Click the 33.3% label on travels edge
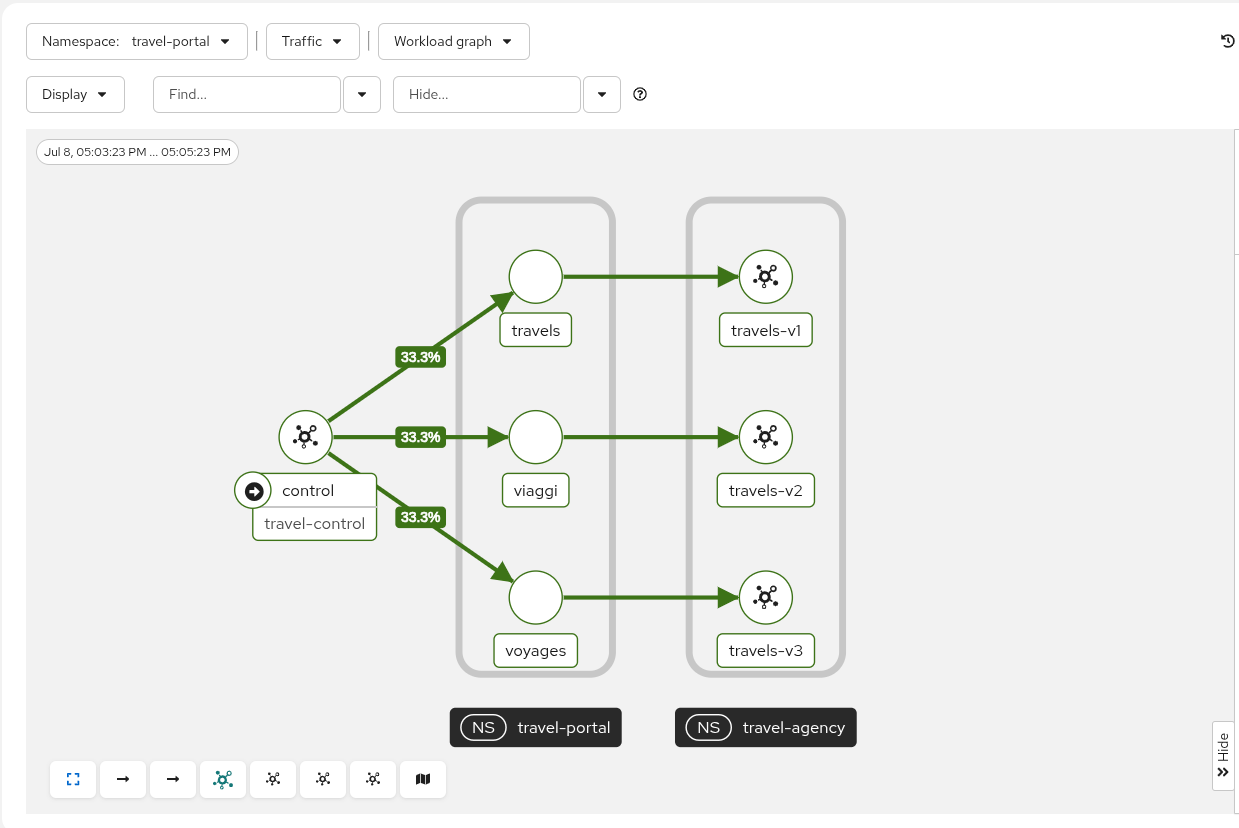1239x828 pixels. (421, 357)
